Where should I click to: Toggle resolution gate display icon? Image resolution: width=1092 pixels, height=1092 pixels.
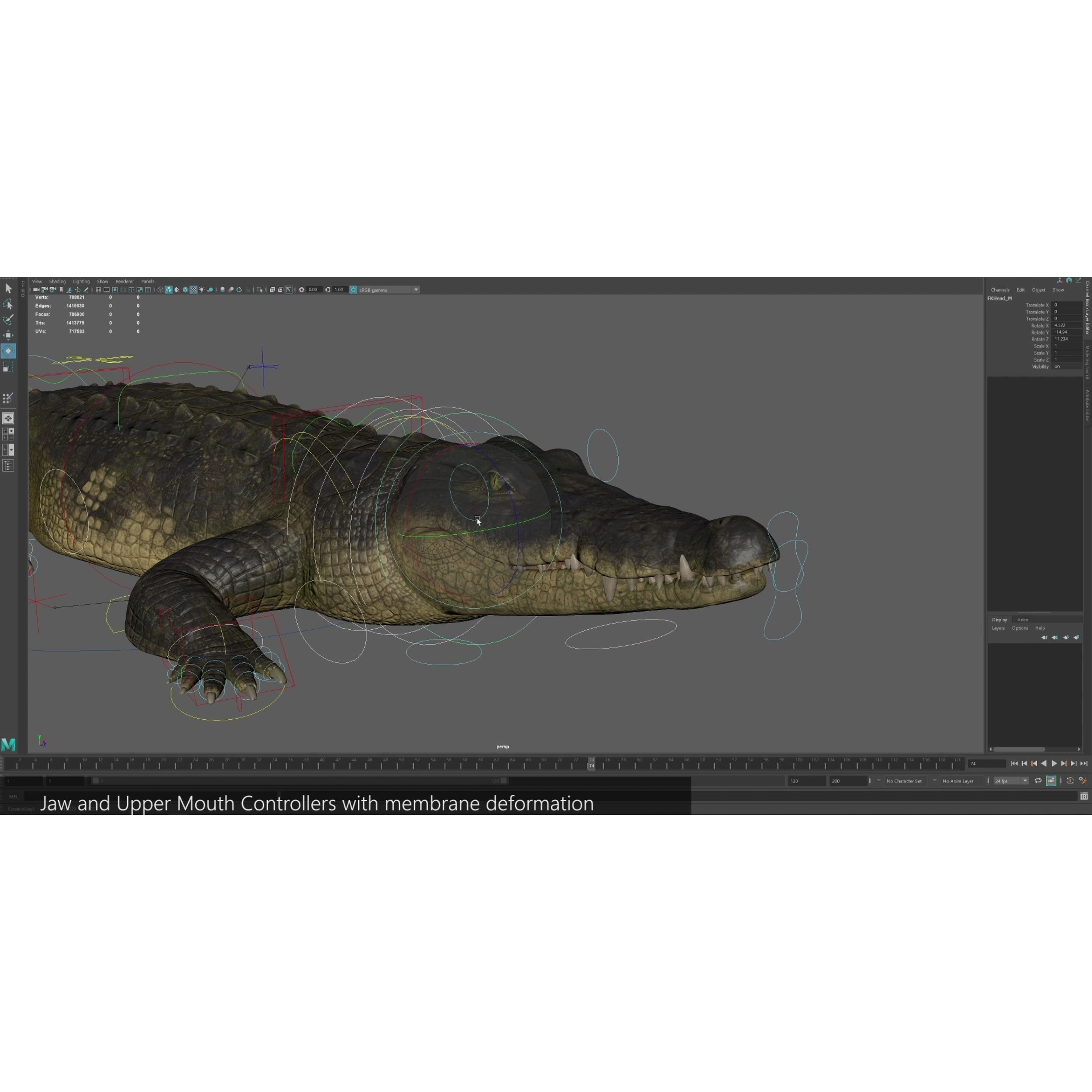coord(115,290)
